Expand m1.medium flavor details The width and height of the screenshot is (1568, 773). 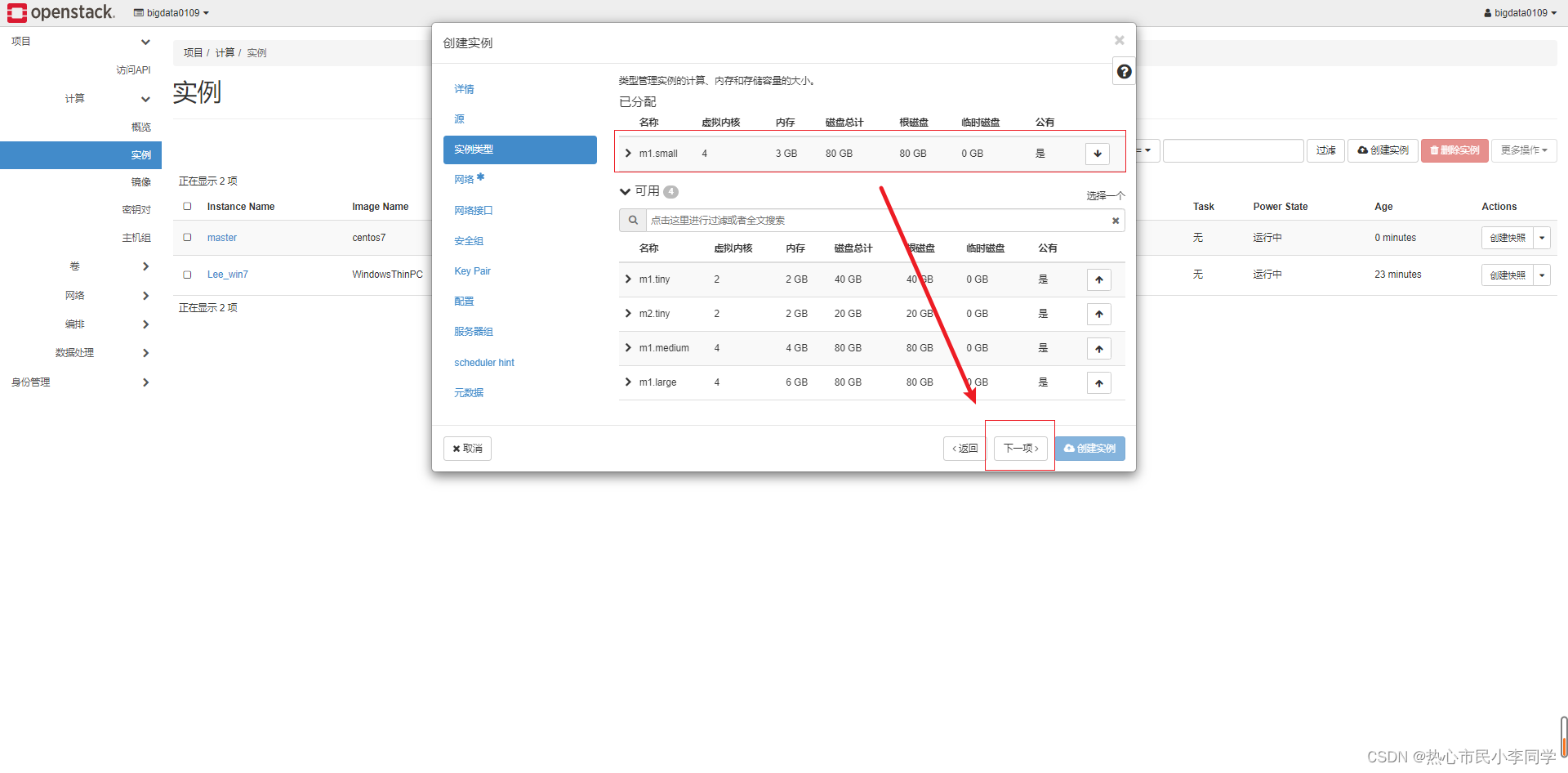pos(628,347)
